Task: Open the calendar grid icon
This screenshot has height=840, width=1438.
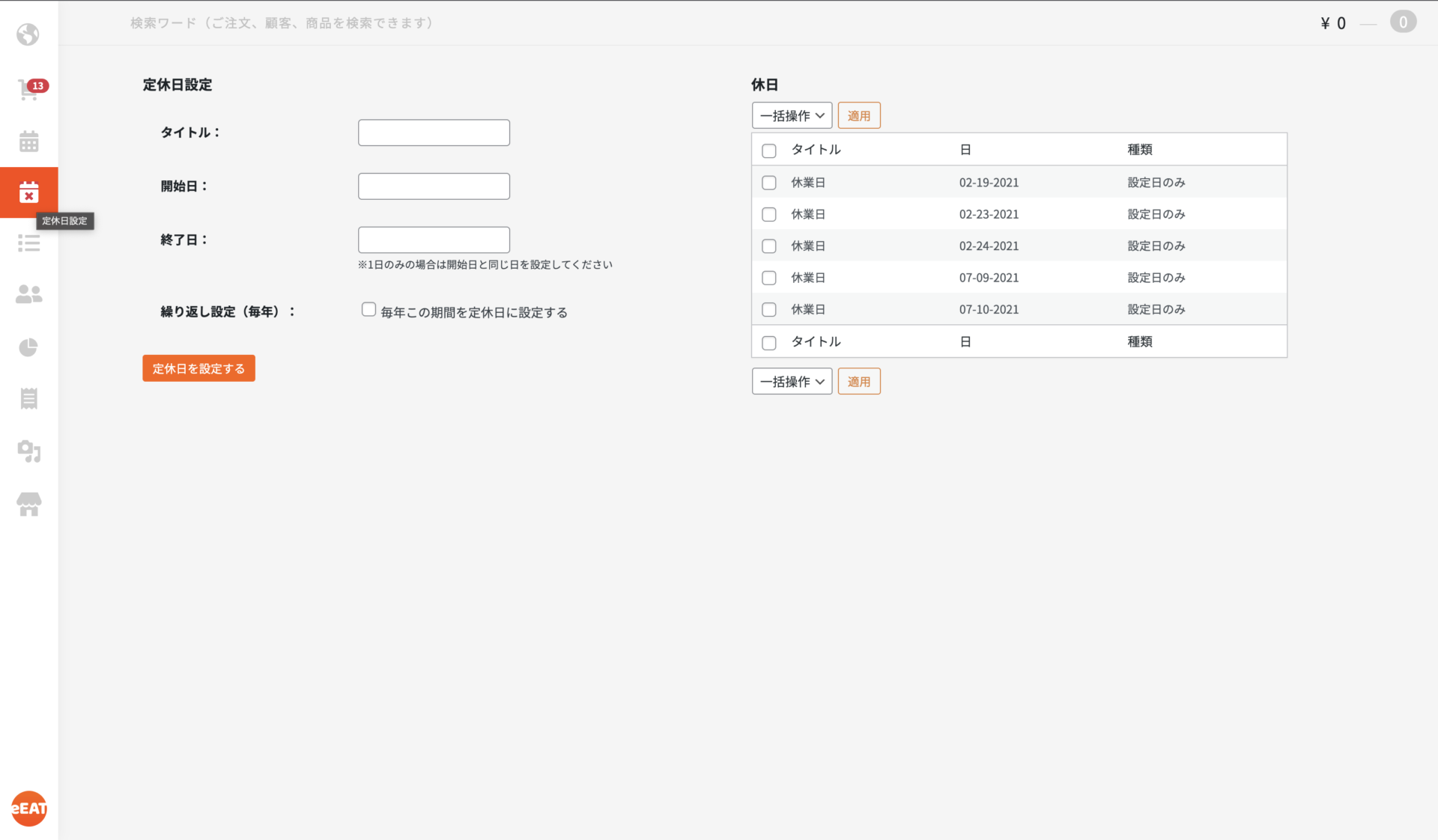Action: [x=28, y=141]
